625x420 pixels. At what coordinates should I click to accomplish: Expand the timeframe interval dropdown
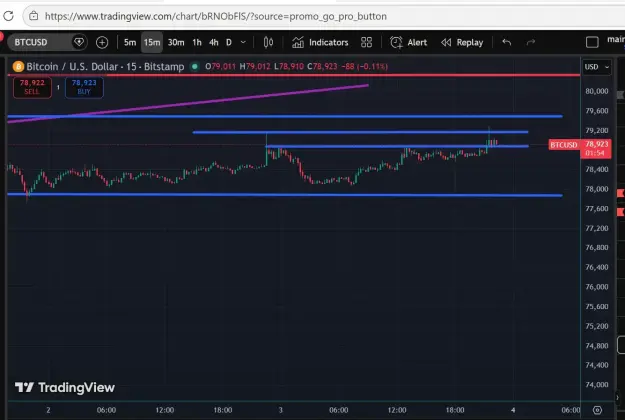[243, 42]
